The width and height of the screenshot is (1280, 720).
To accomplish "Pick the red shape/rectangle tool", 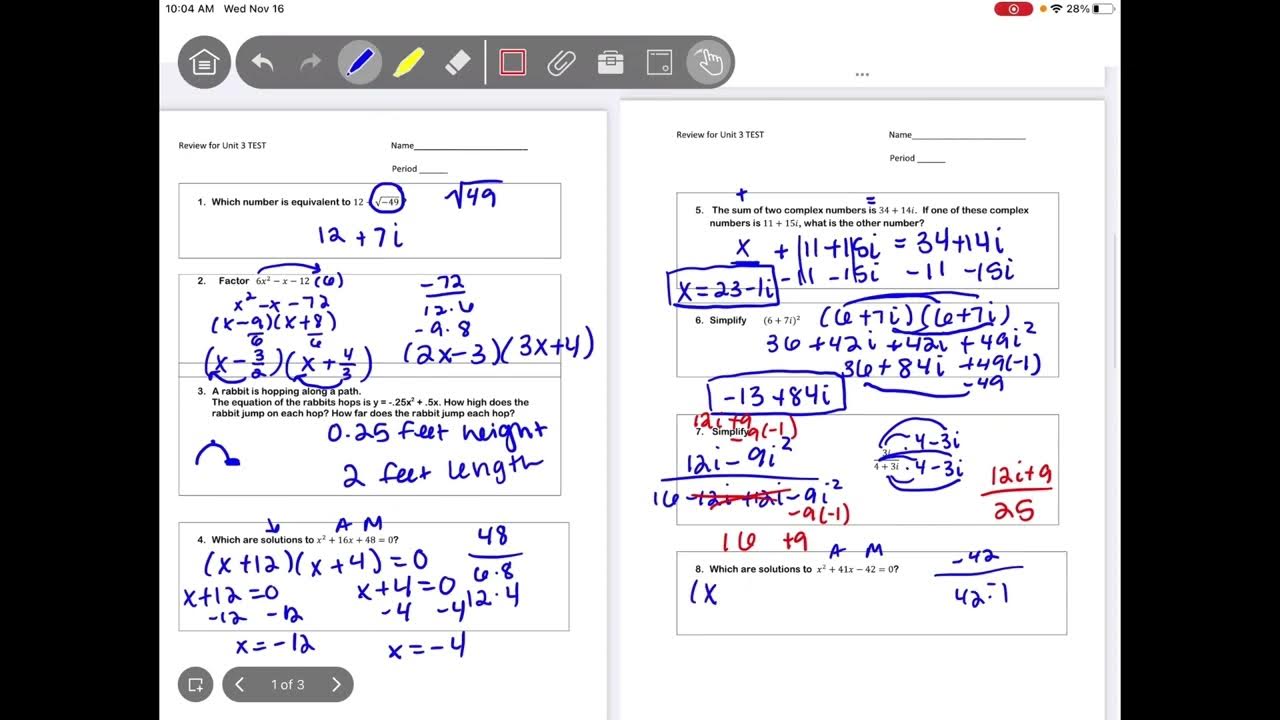I will 513,63.
